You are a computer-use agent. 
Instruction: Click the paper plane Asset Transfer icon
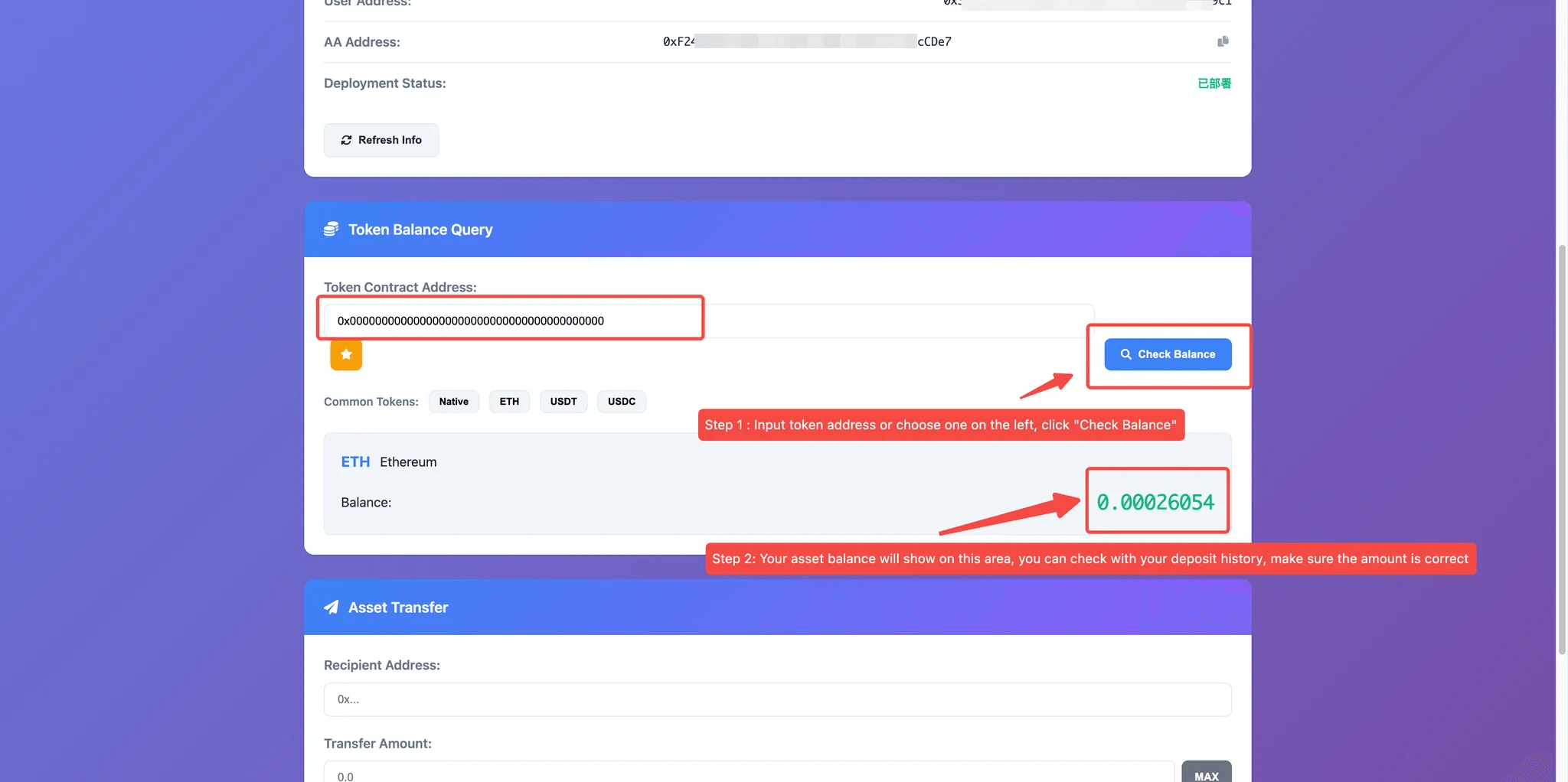point(331,608)
